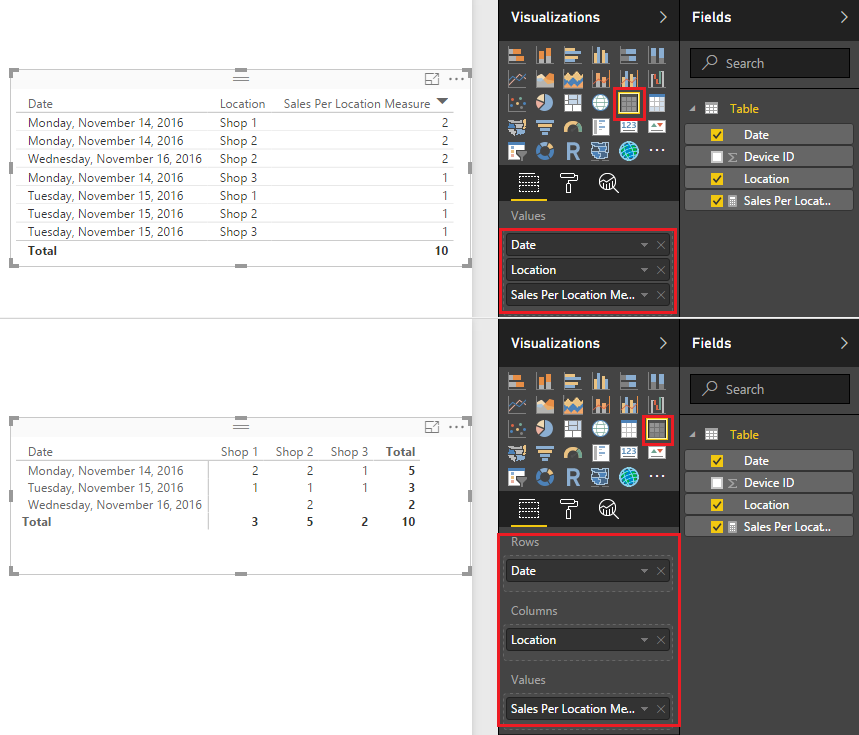Collapse lower Fields pane with chevron
This screenshot has width=859, height=735.
(x=844, y=343)
